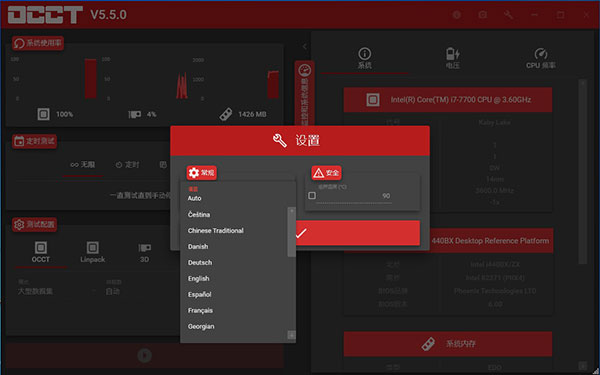Toggle the stop-temperature checkbox in safety section
Screen dimensions: 600x375
312,196
